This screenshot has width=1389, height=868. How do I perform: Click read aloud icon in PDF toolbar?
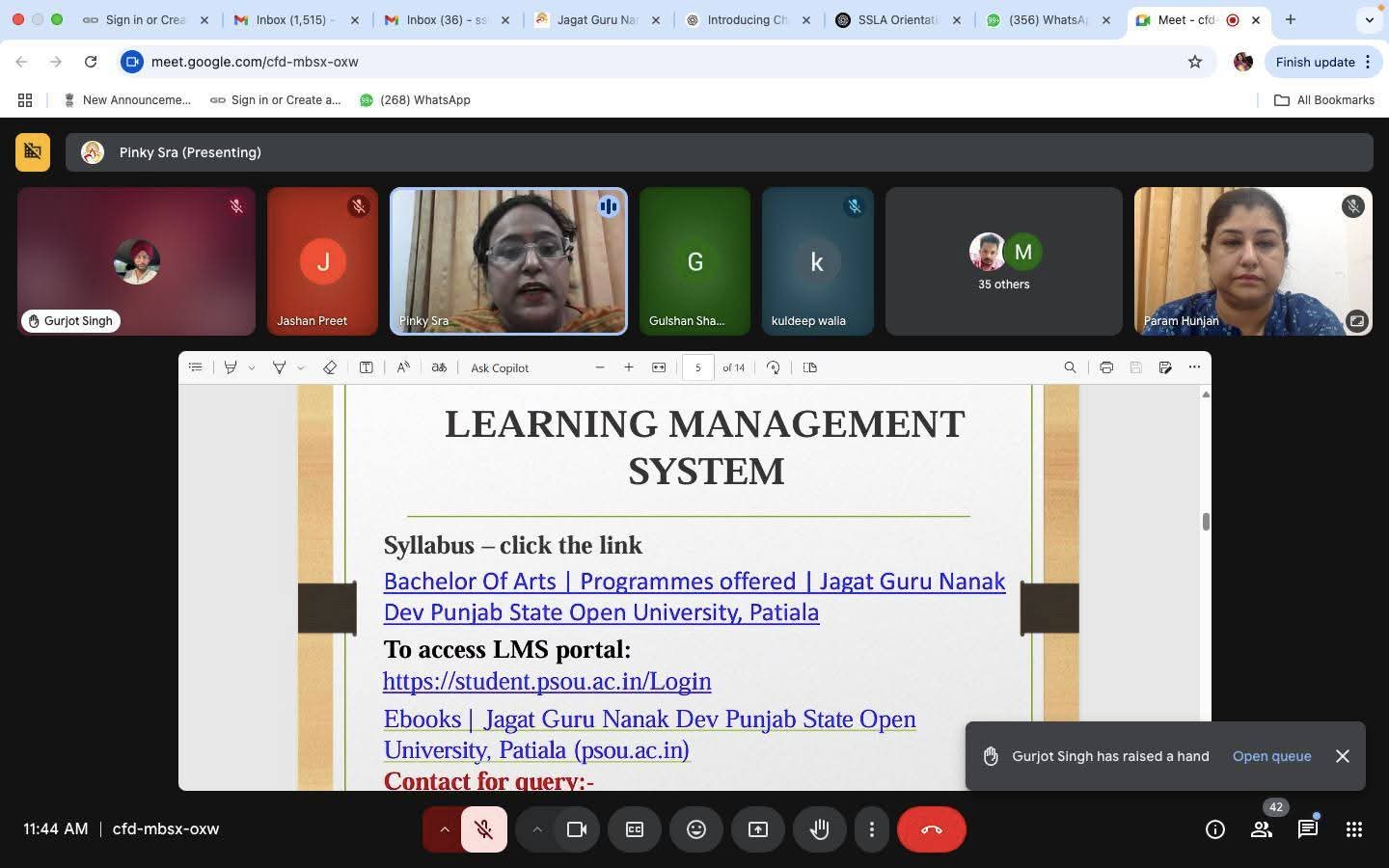pyautogui.click(x=403, y=367)
